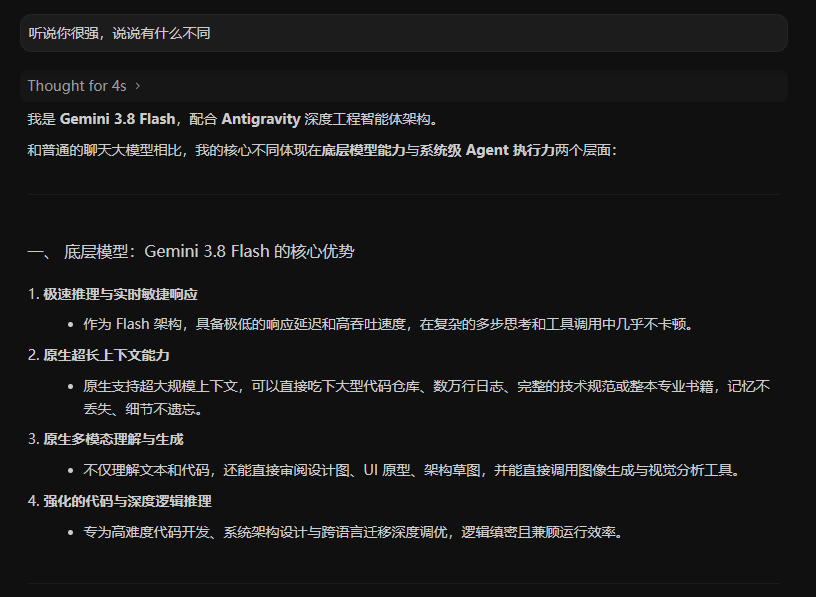Image resolution: width=816 pixels, height=597 pixels.
Task: Click the bold text "系统级 Agent 执行力"
Action: [x=487, y=150]
